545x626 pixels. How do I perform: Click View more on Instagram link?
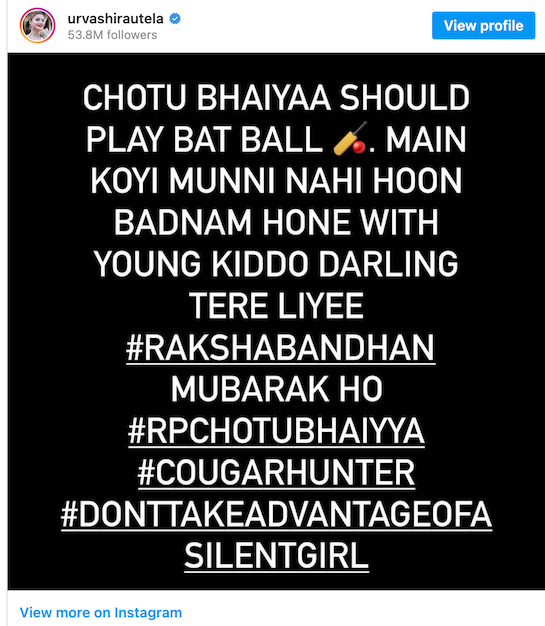pyautogui.click(x=101, y=612)
